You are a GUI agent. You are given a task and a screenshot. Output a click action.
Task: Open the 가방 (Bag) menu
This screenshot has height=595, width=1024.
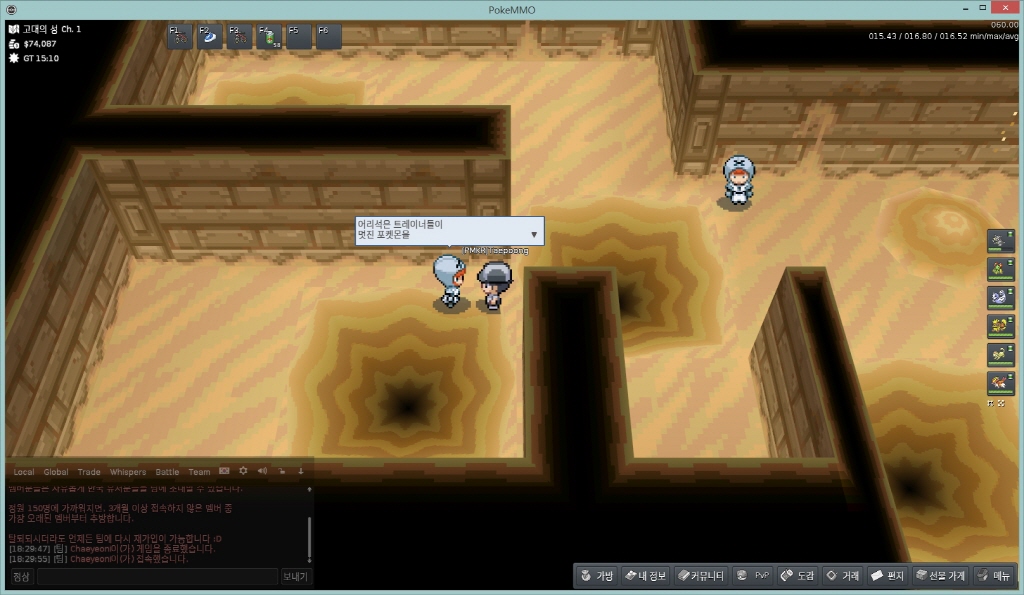pyautogui.click(x=596, y=576)
